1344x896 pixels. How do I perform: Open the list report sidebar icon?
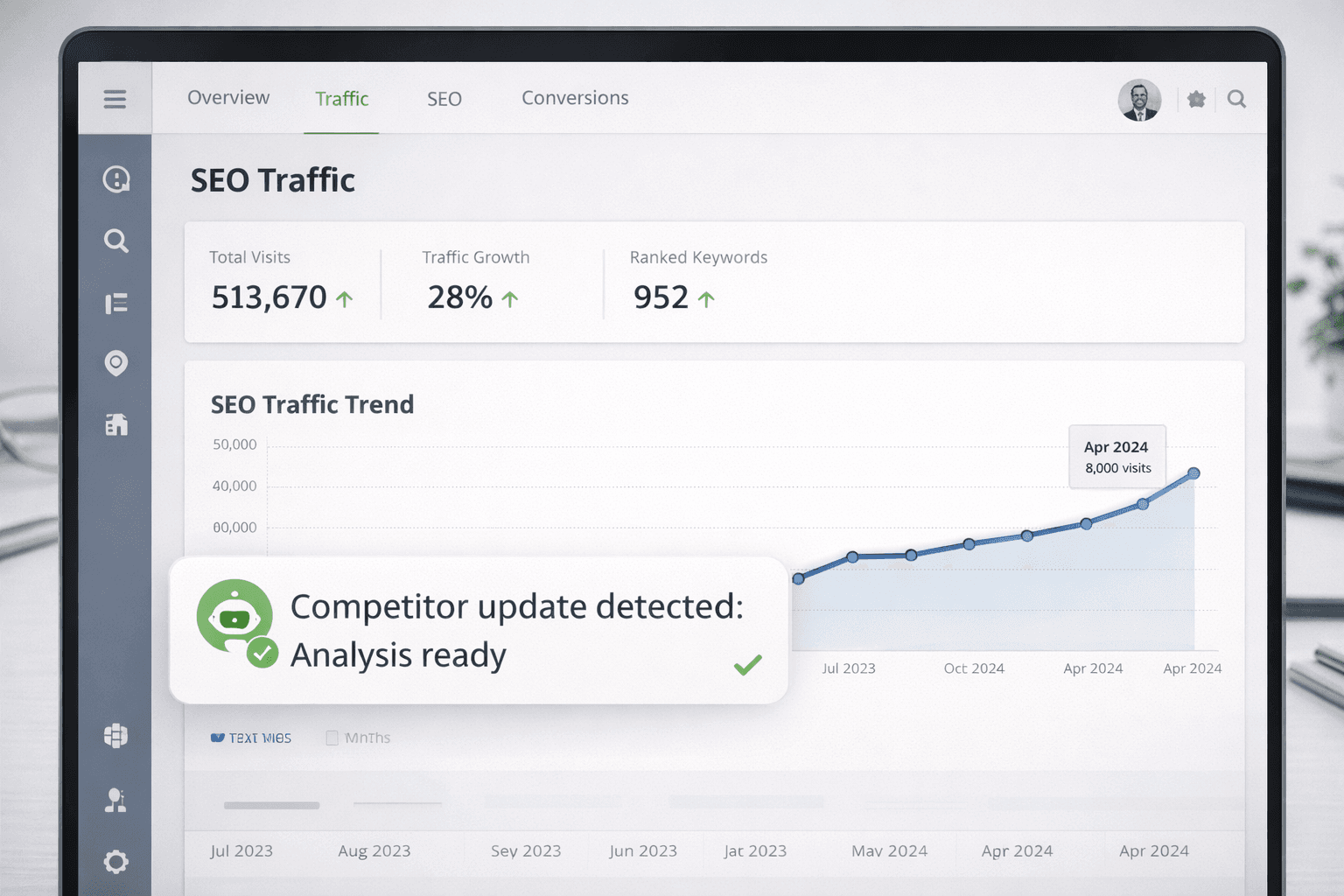[x=116, y=304]
